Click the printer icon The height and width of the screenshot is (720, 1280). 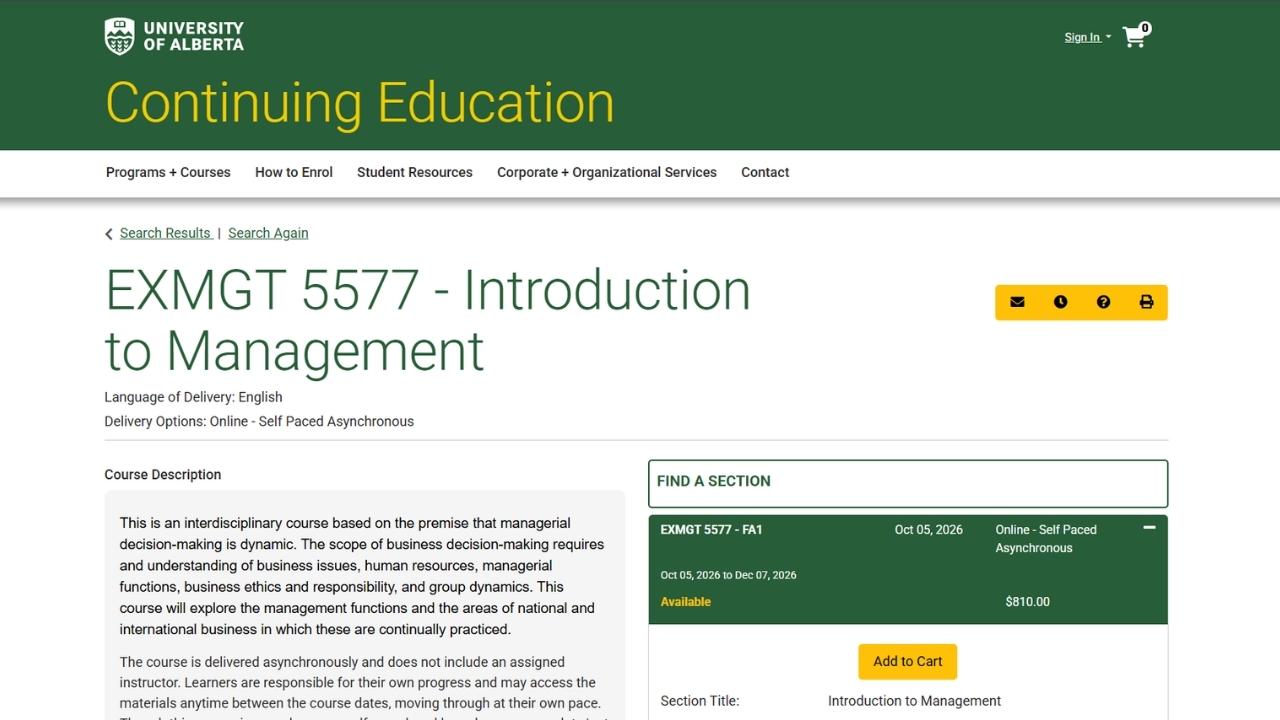[x=1146, y=302]
